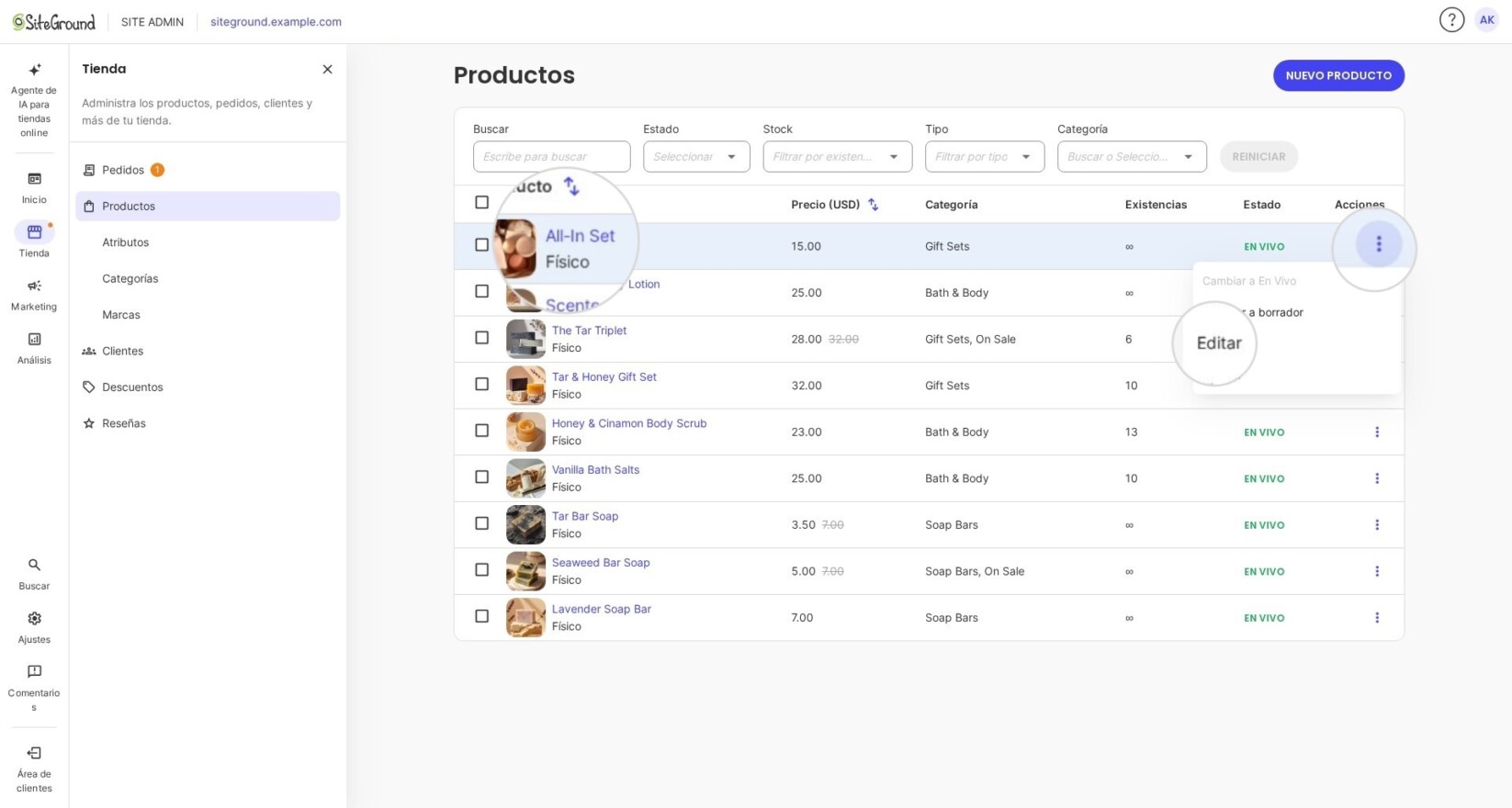
Task: Open the AI agent for online stores
Action: [x=34, y=101]
